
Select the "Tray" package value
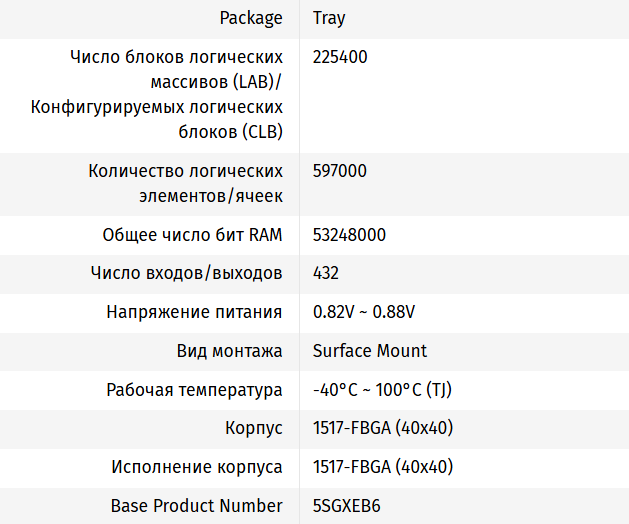pyautogui.click(x=330, y=18)
